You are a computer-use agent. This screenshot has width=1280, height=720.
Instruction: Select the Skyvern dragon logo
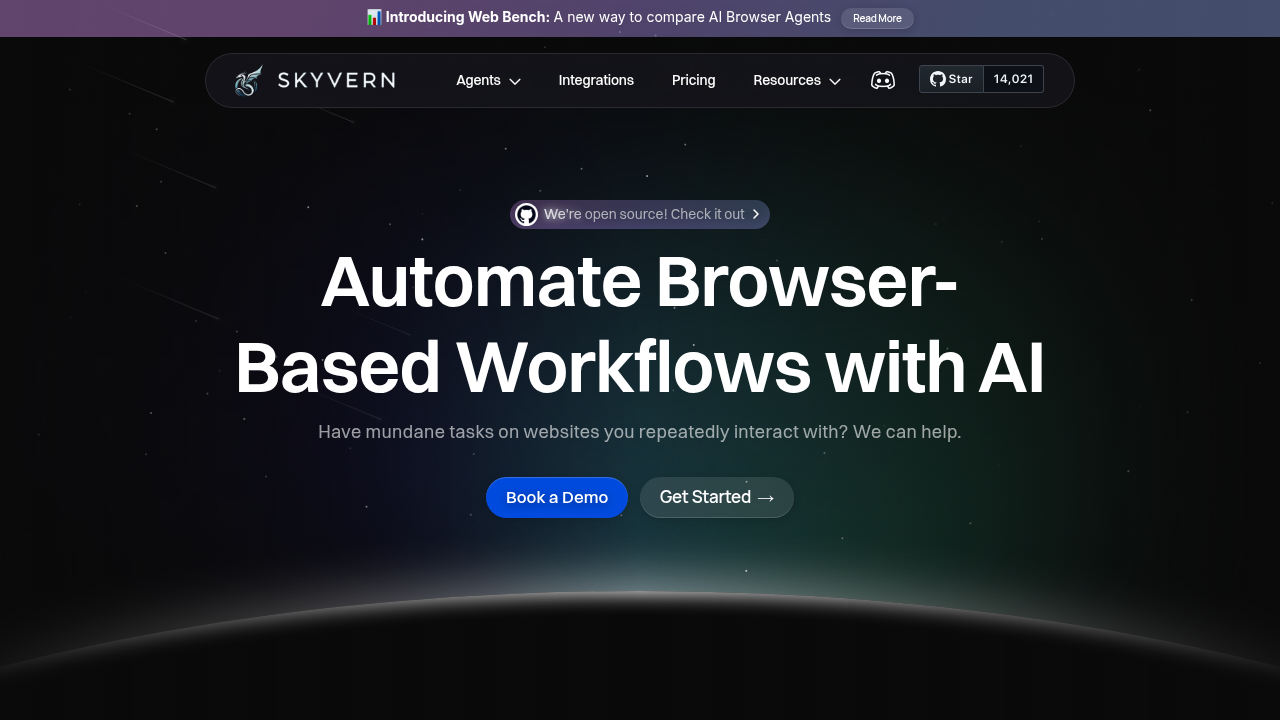(x=247, y=79)
